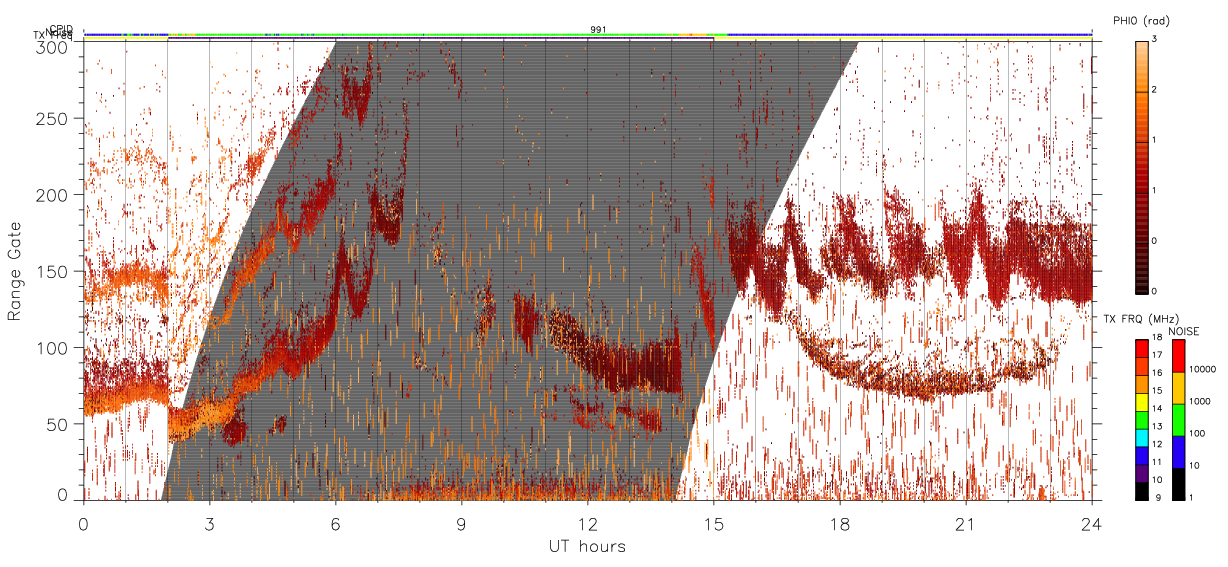Click NOISE legend value '1'

click(1193, 497)
